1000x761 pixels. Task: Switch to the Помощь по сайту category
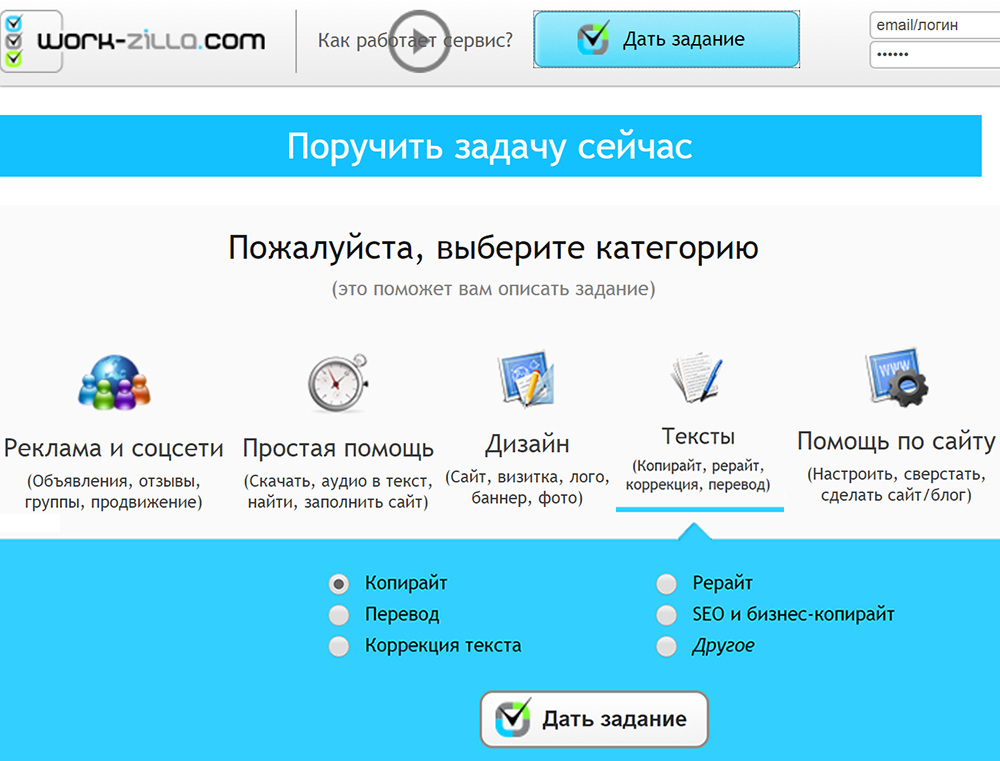click(x=896, y=442)
